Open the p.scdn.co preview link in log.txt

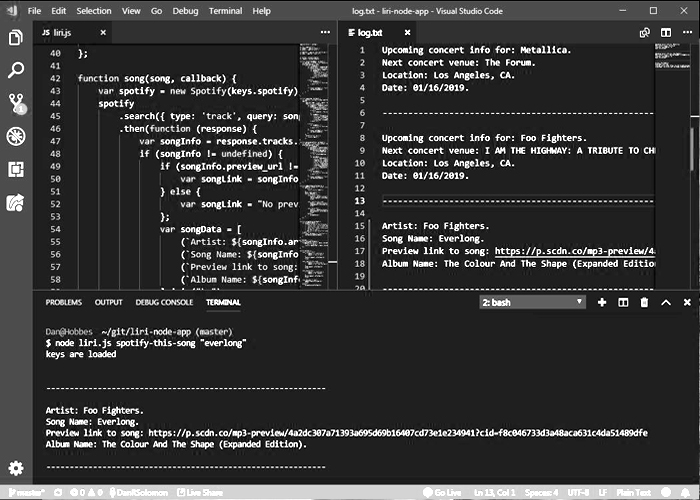pyautogui.click(x=575, y=251)
